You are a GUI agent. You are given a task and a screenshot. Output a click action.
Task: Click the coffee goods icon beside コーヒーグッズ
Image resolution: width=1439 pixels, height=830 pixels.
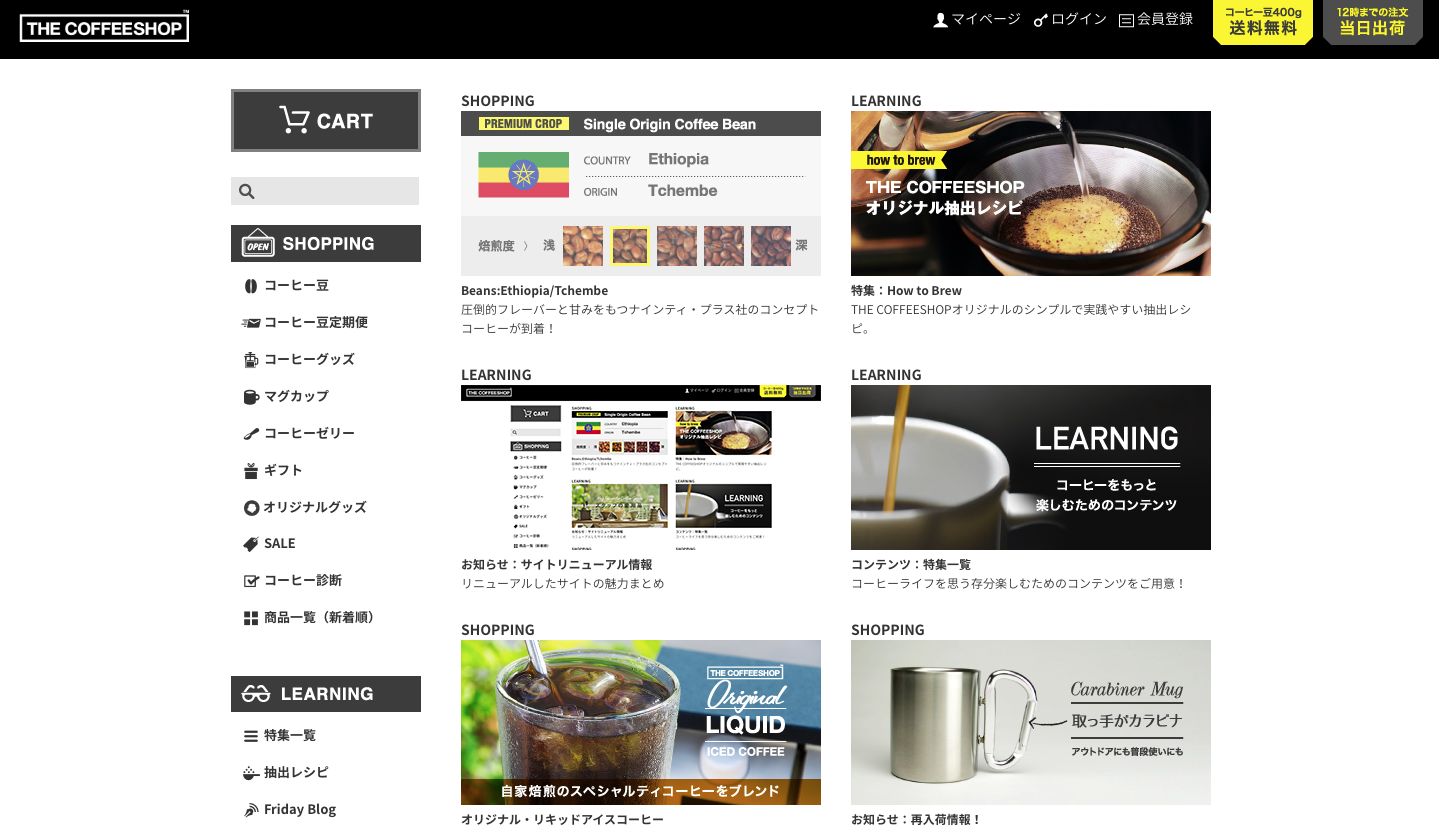click(x=251, y=360)
